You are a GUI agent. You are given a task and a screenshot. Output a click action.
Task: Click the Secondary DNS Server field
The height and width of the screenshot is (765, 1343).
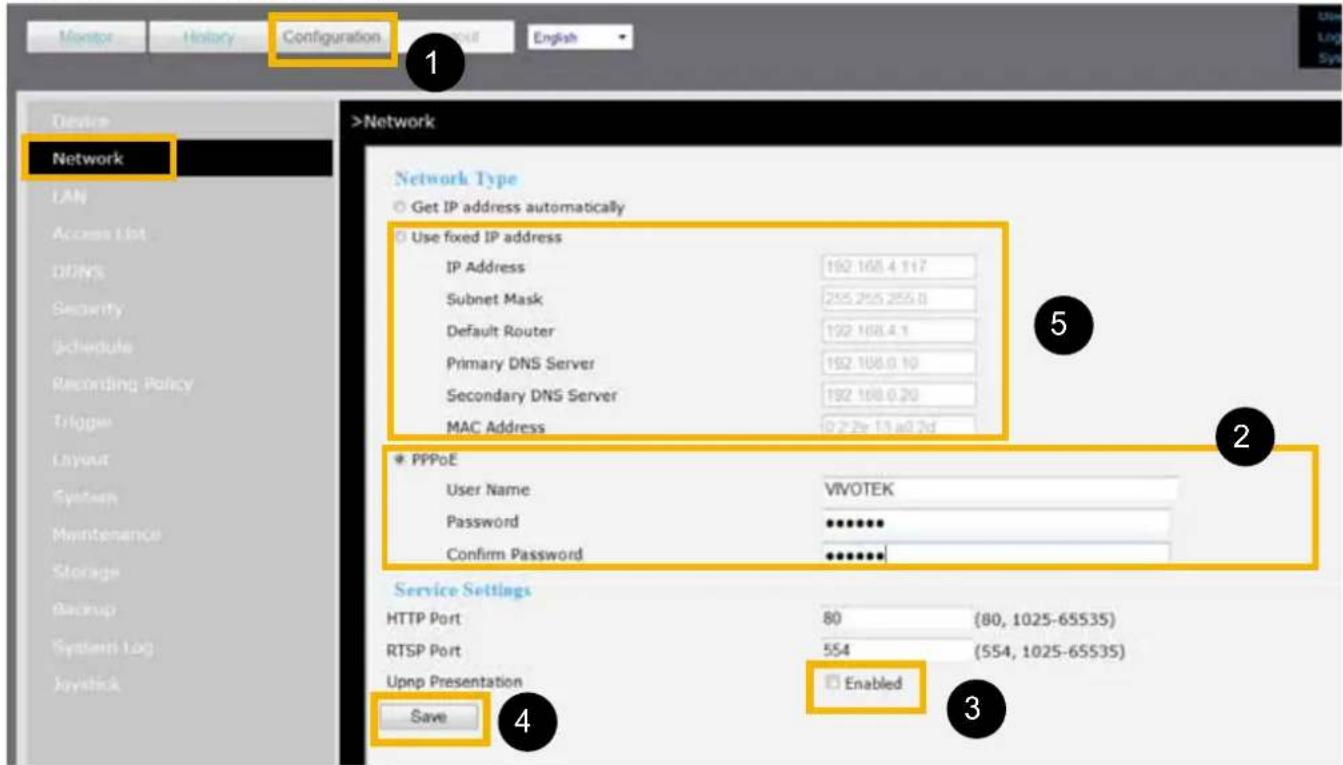896,395
